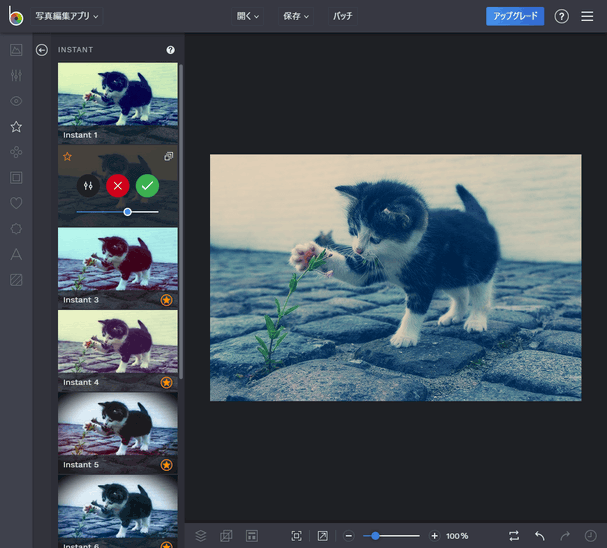Image resolution: width=607 pixels, height=548 pixels.
Task: Click the バッチ menu item
Action: [343, 16]
